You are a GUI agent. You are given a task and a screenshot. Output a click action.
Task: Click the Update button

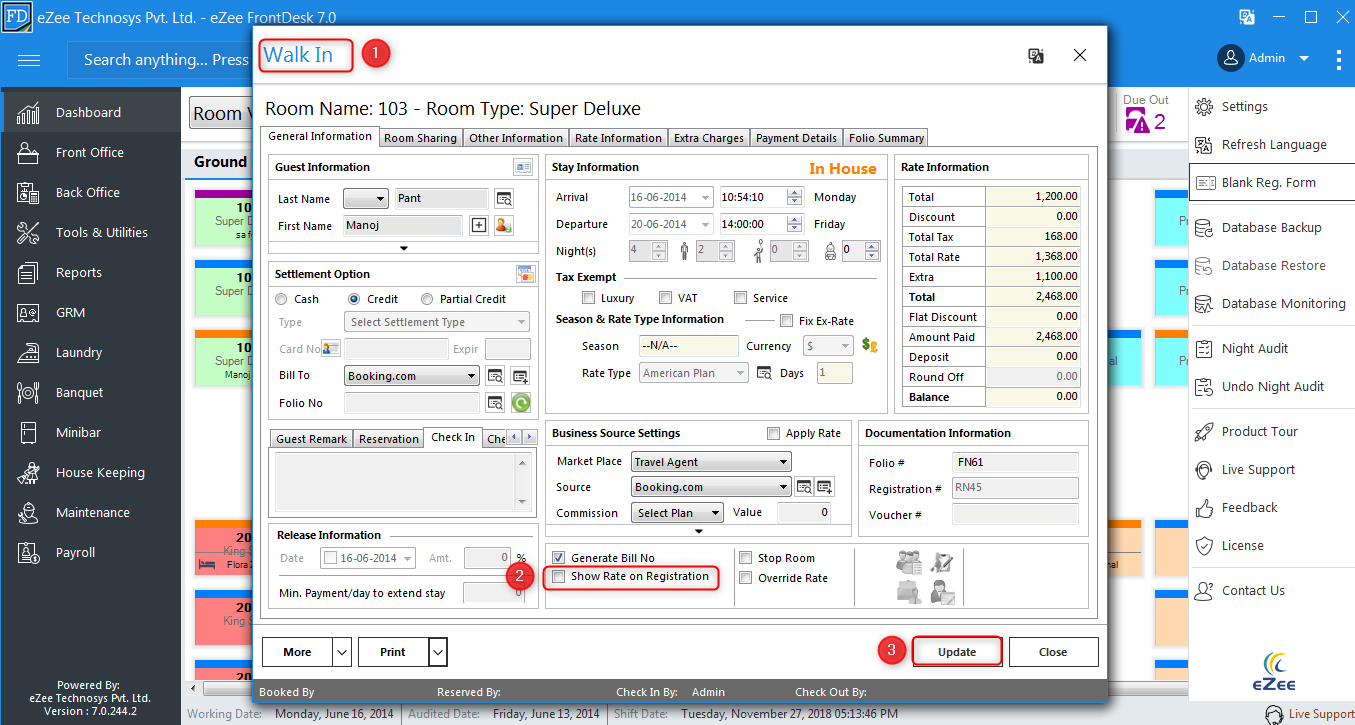957,652
